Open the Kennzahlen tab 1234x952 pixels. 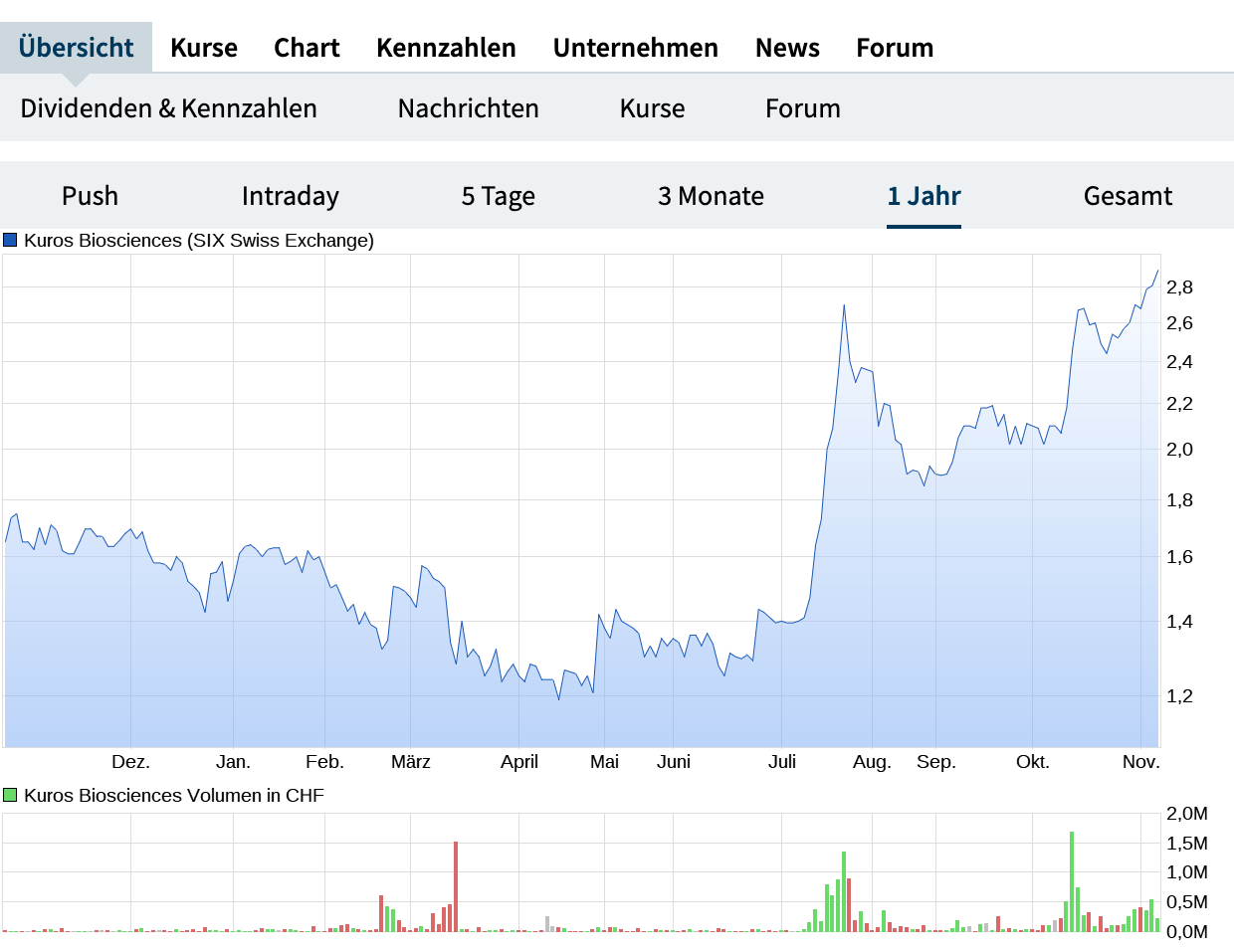click(446, 48)
